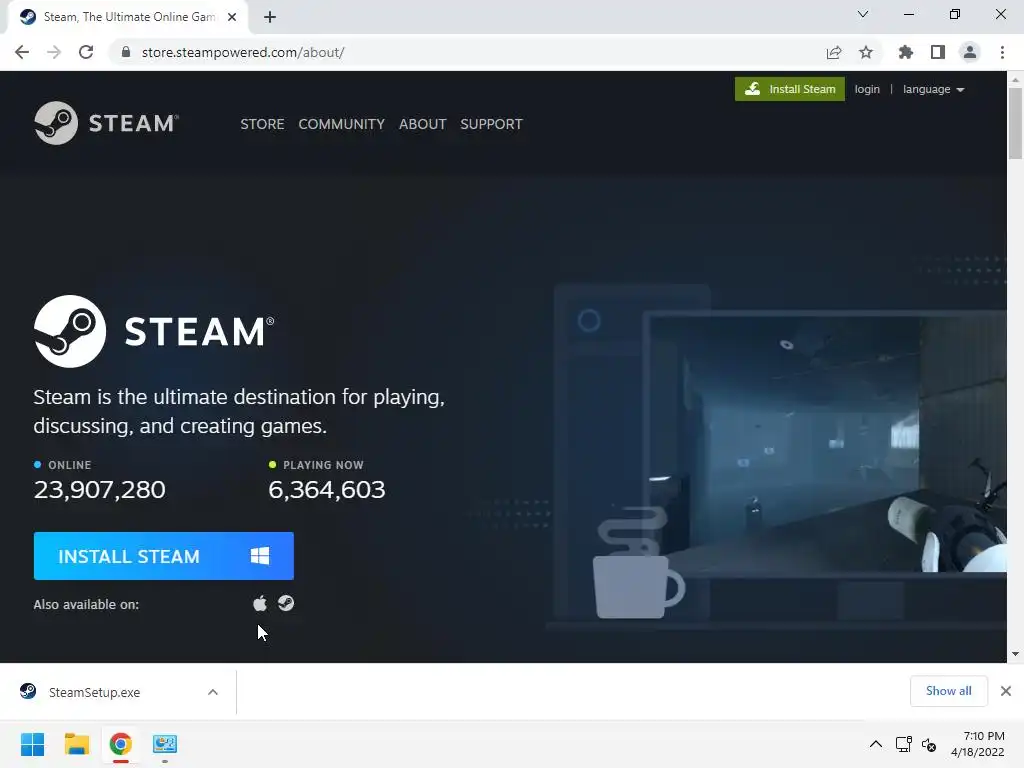Click the browser forward arrow
Image resolution: width=1024 pixels, height=768 pixels.
tap(54, 52)
